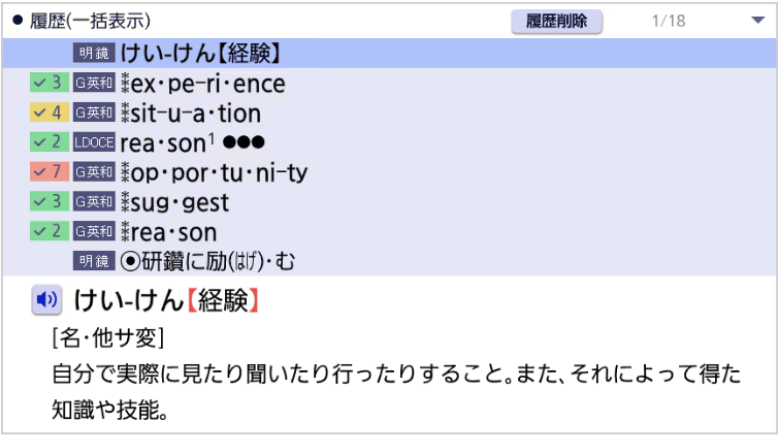Click the 1/18 page counter
This screenshot has width=780, height=436.
pyautogui.click(x=668, y=20)
